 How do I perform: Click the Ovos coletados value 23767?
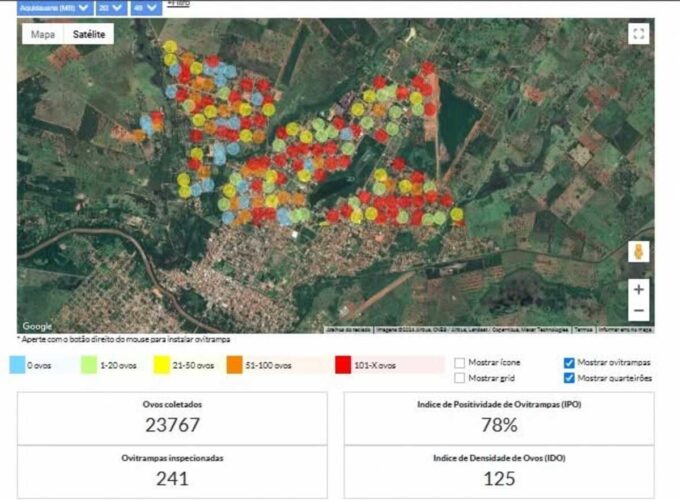pyautogui.click(x=172, y=425)
